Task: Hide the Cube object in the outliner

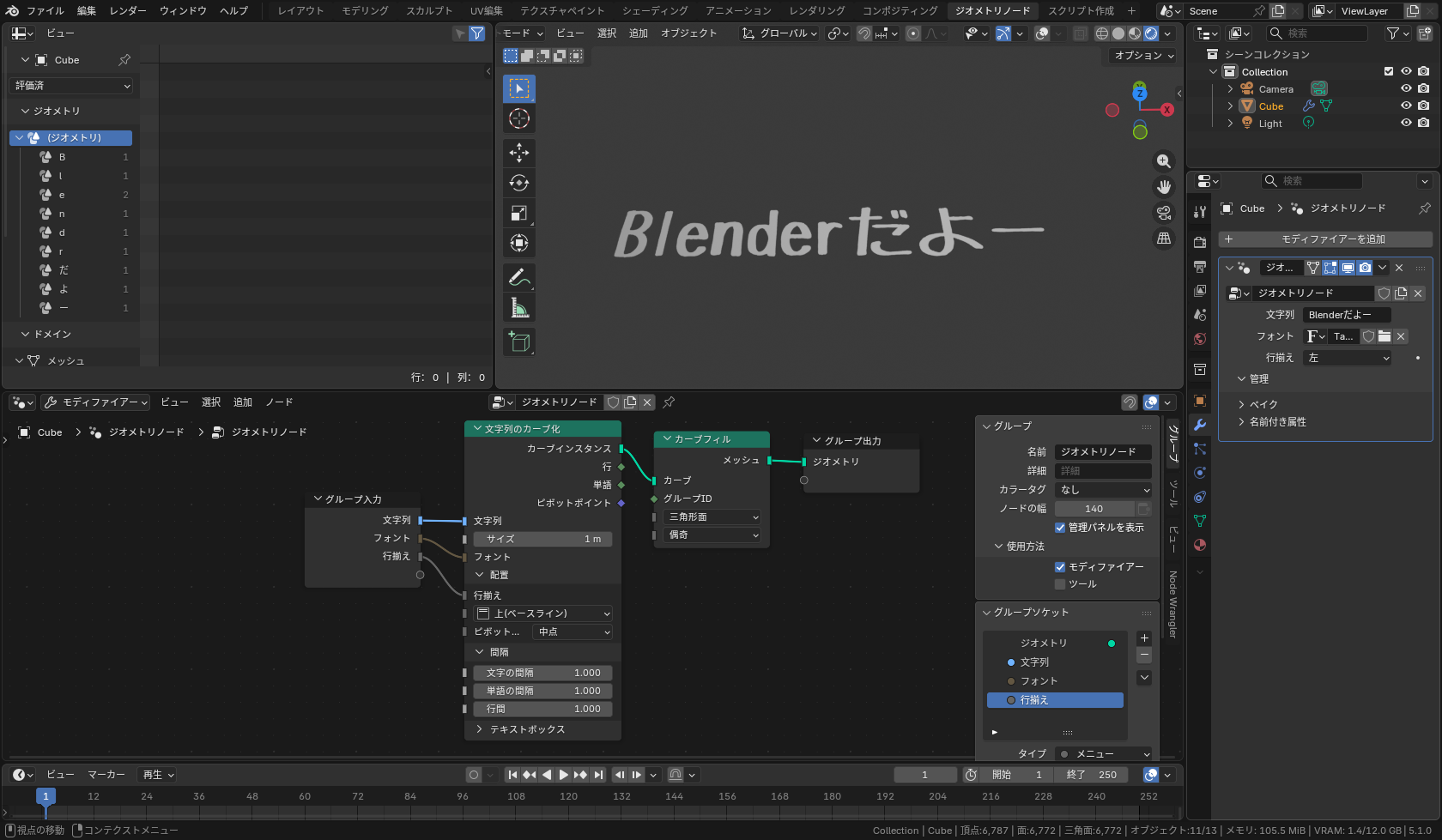Action: point(1405,106)
